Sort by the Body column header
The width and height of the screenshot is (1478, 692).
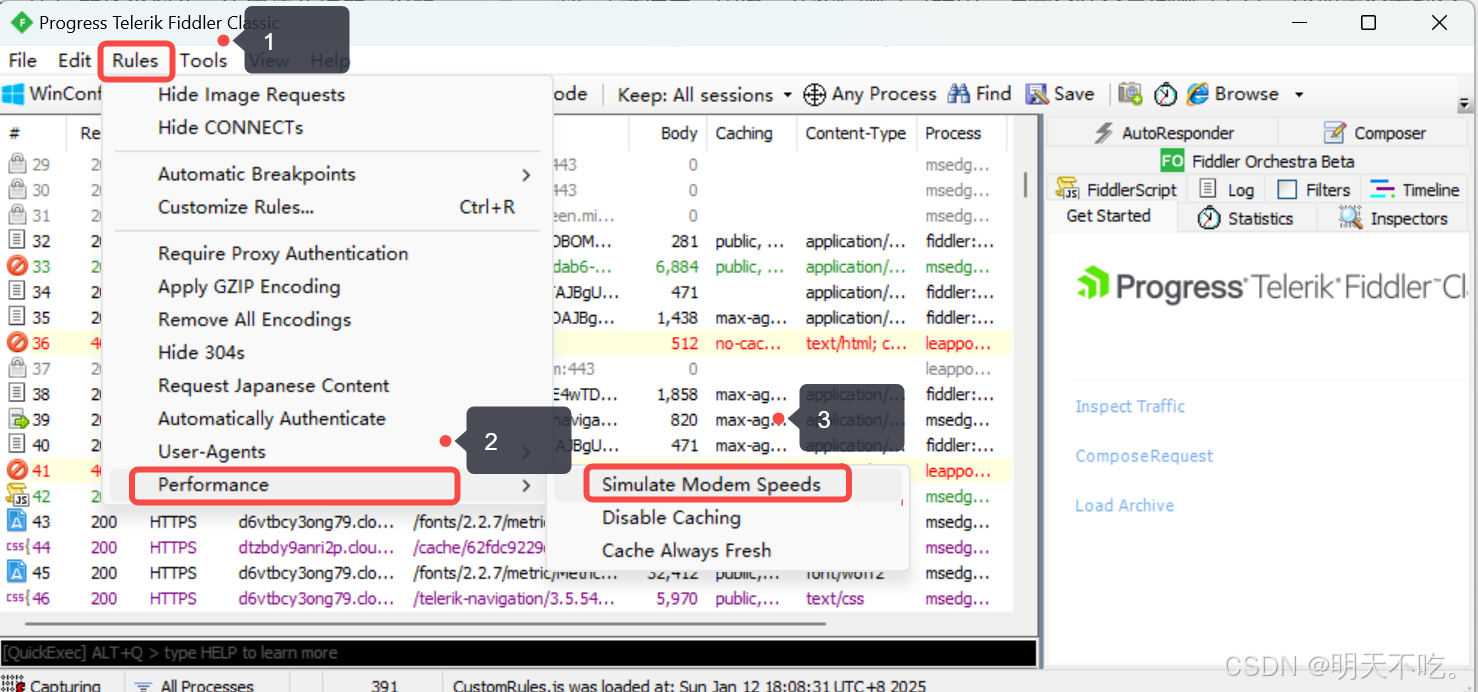pyautogui.click(x=679, y=133)
